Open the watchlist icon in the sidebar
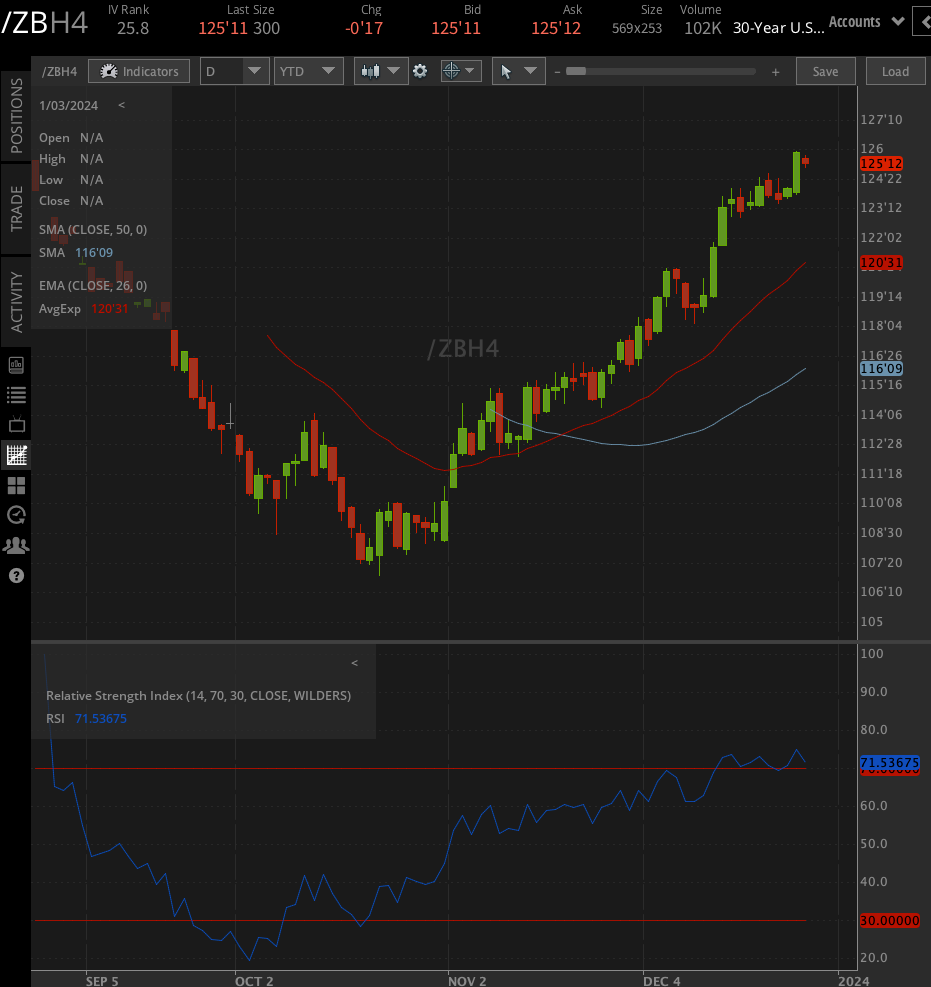Screen dimensions: 931x987 coord(15,395)
